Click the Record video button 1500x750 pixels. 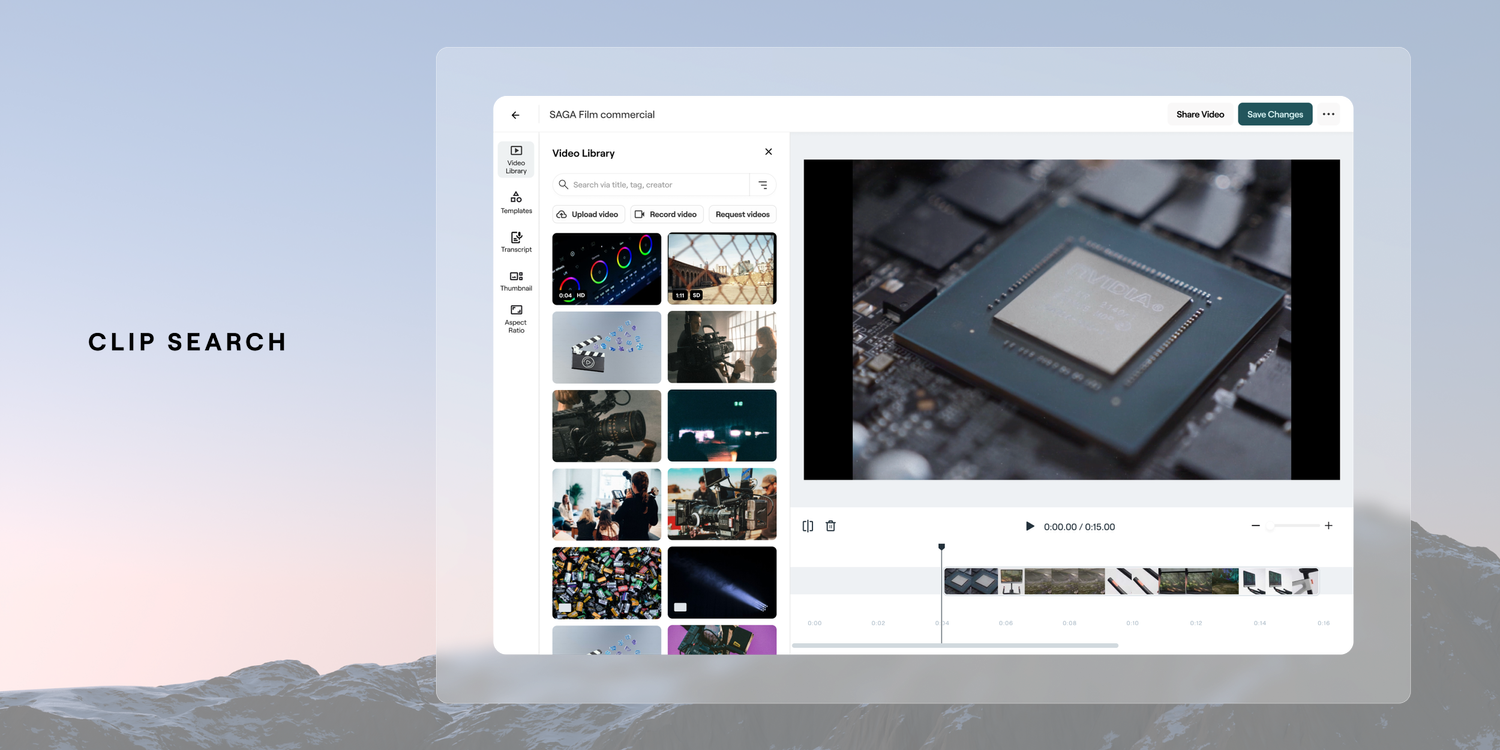coord(666,214)
